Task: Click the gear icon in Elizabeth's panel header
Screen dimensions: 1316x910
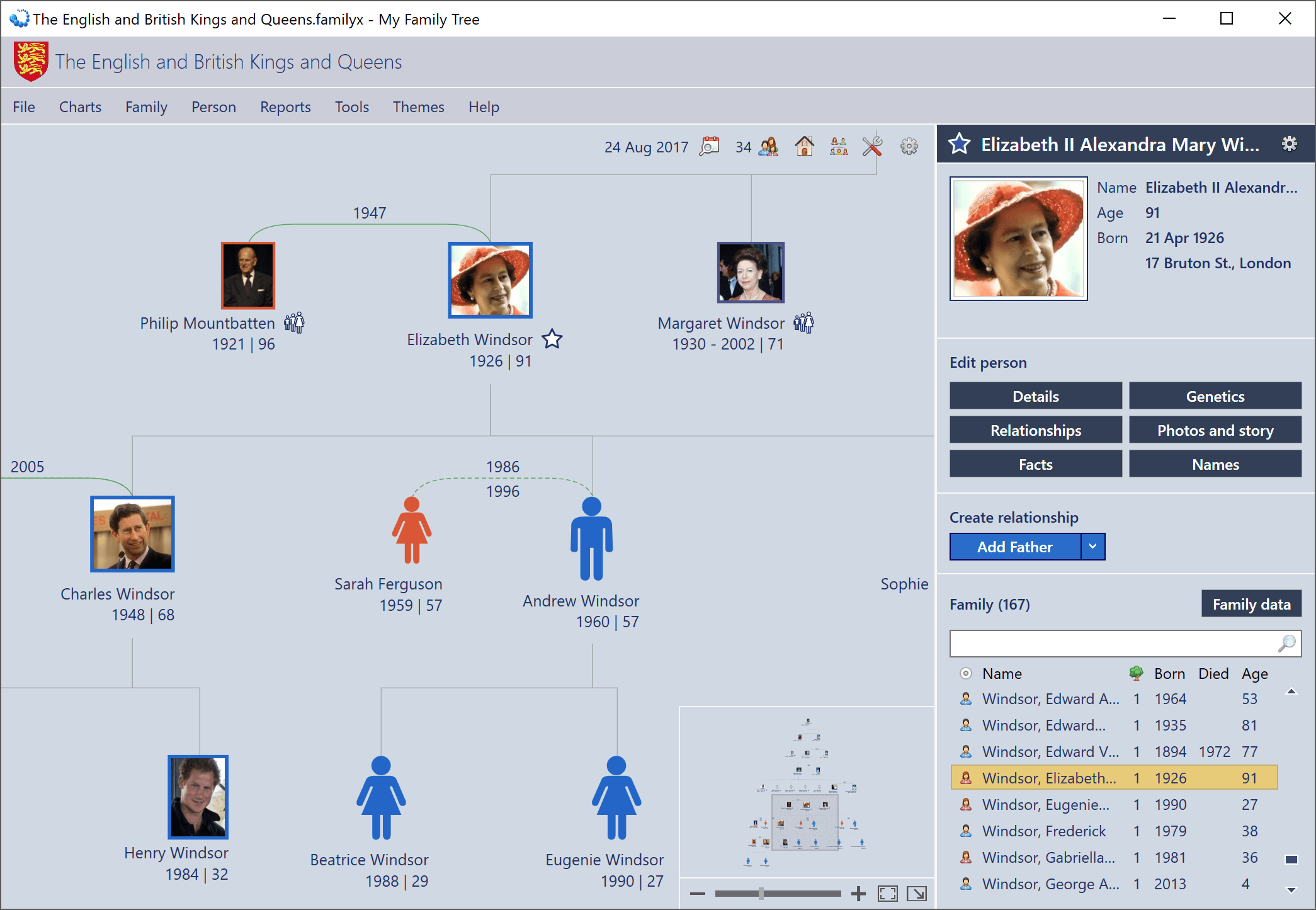Action: coord(1289,144)
